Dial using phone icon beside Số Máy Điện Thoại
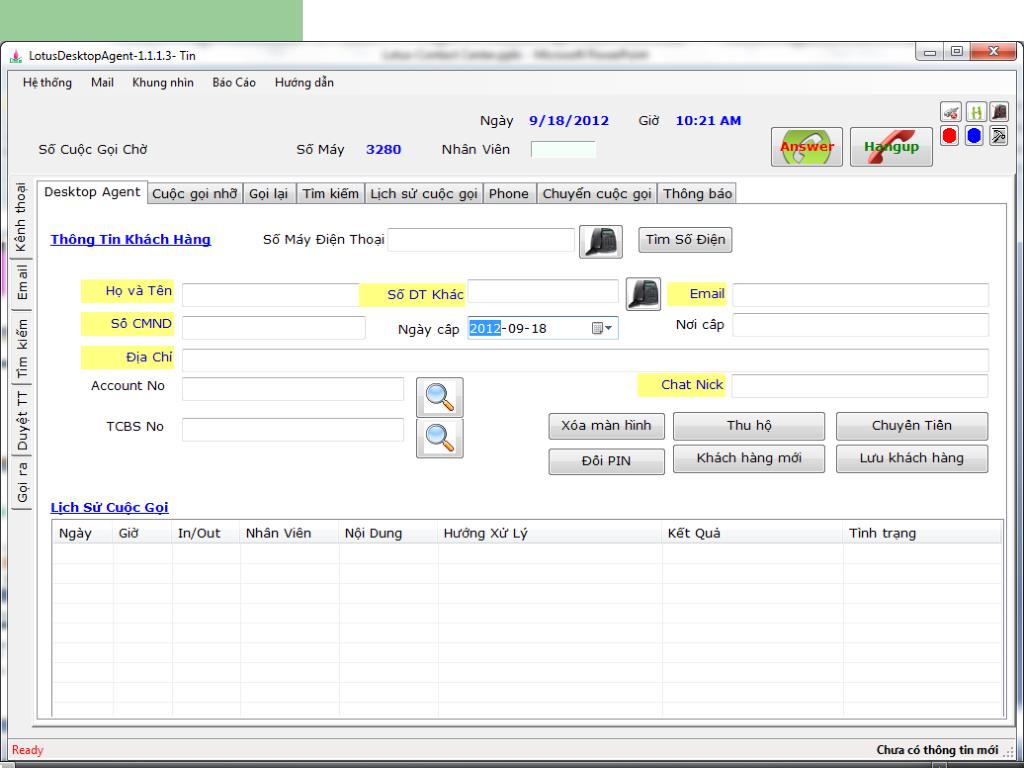This screenshot has height=768, width=1024. click(x=601, y=242)
